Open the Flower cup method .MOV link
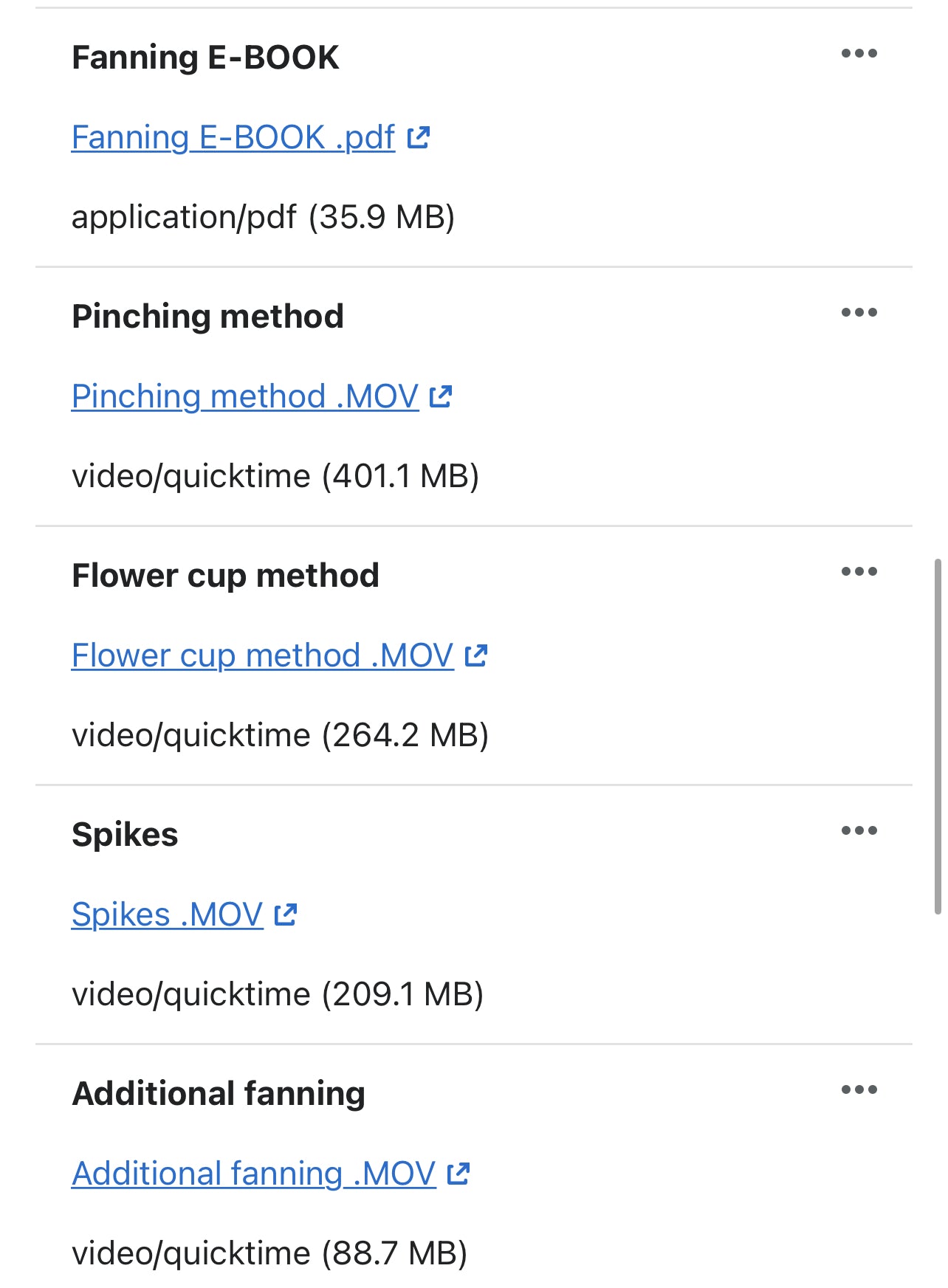948x1288 pixels. 262,656
